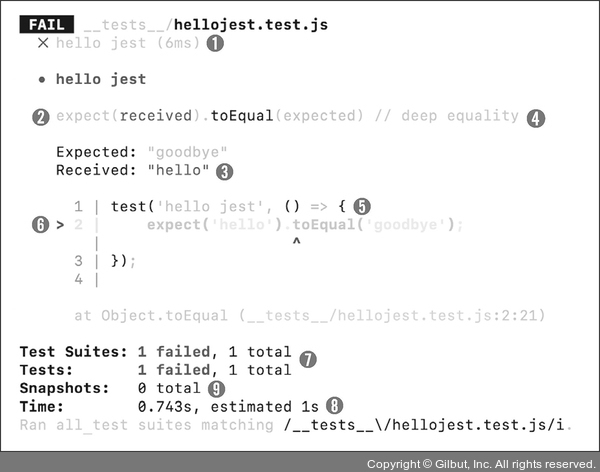The width and height of the screenshot is (600, 472).
Task: Select callout 7 beside Test Suites summary
Action: coord(308,357)
